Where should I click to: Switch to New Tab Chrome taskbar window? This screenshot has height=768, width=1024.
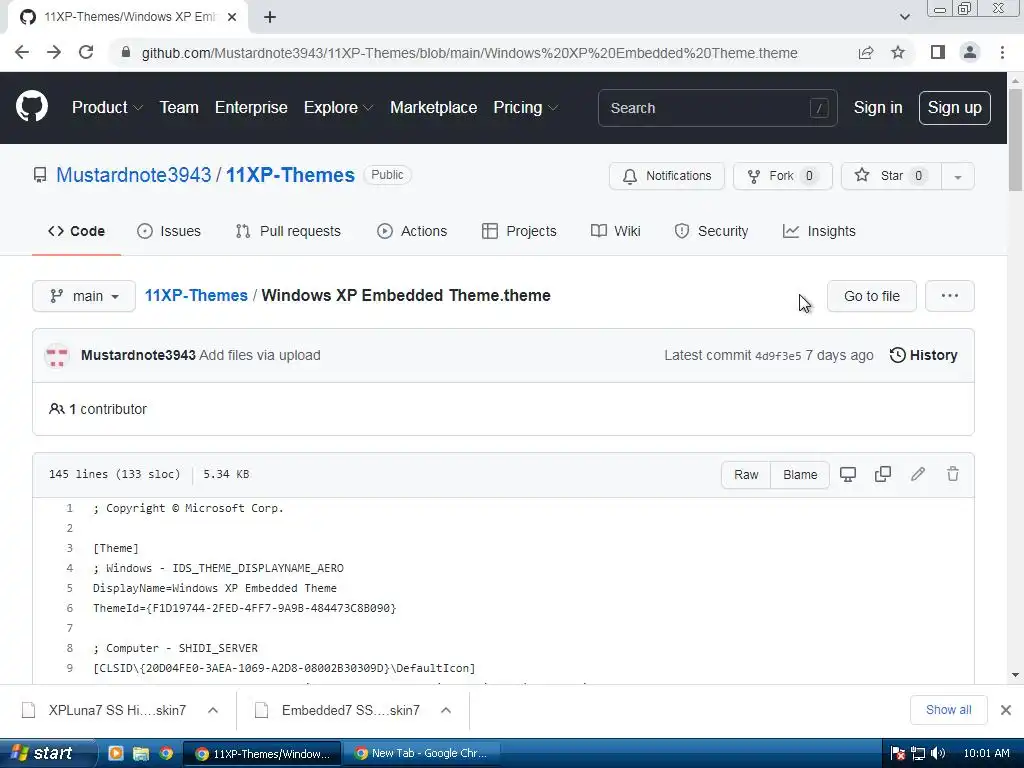click(x=422, y=754)
